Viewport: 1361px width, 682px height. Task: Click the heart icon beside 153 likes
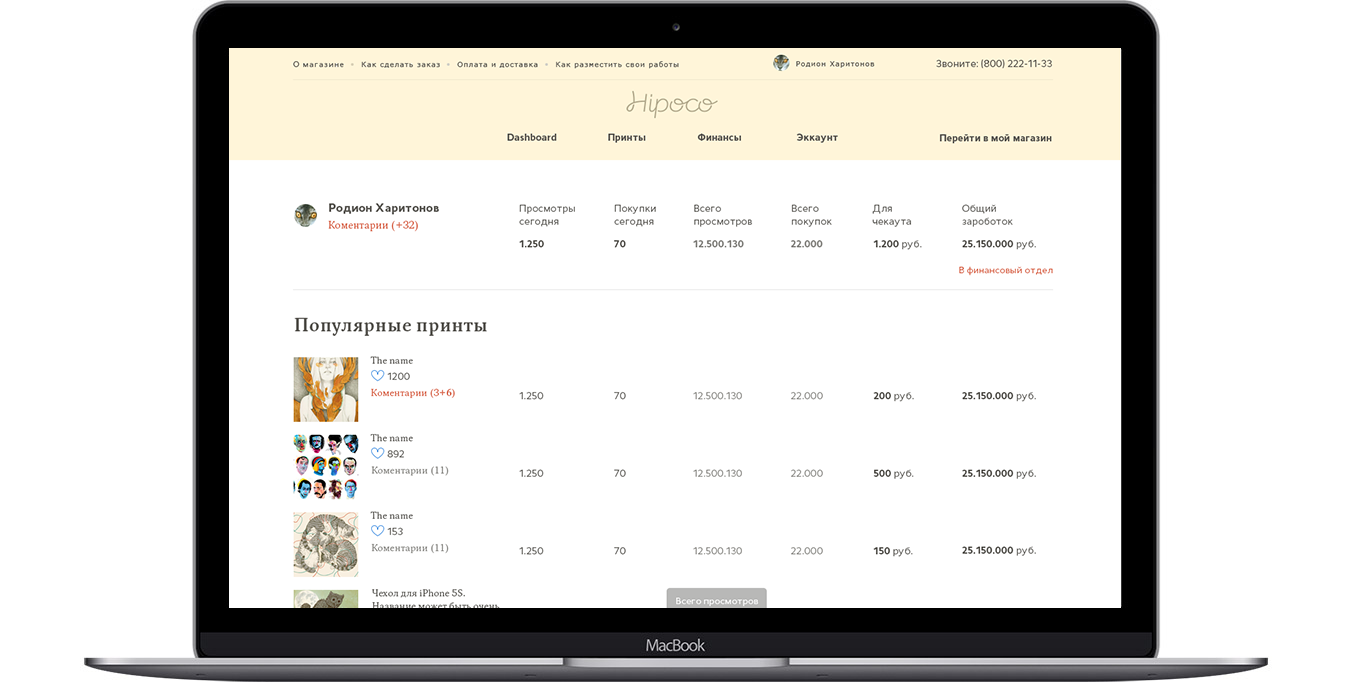coord(377,531)
